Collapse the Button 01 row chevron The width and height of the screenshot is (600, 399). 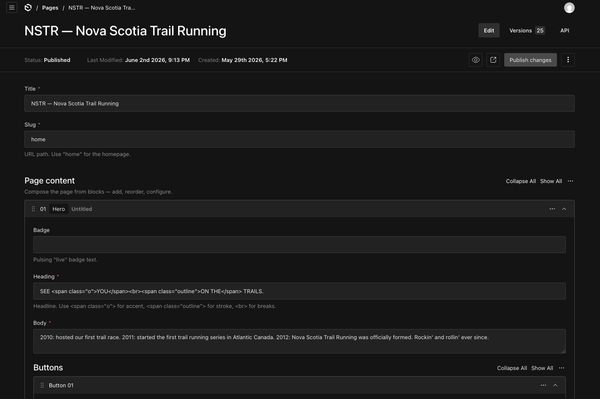[x=555, y=385]
